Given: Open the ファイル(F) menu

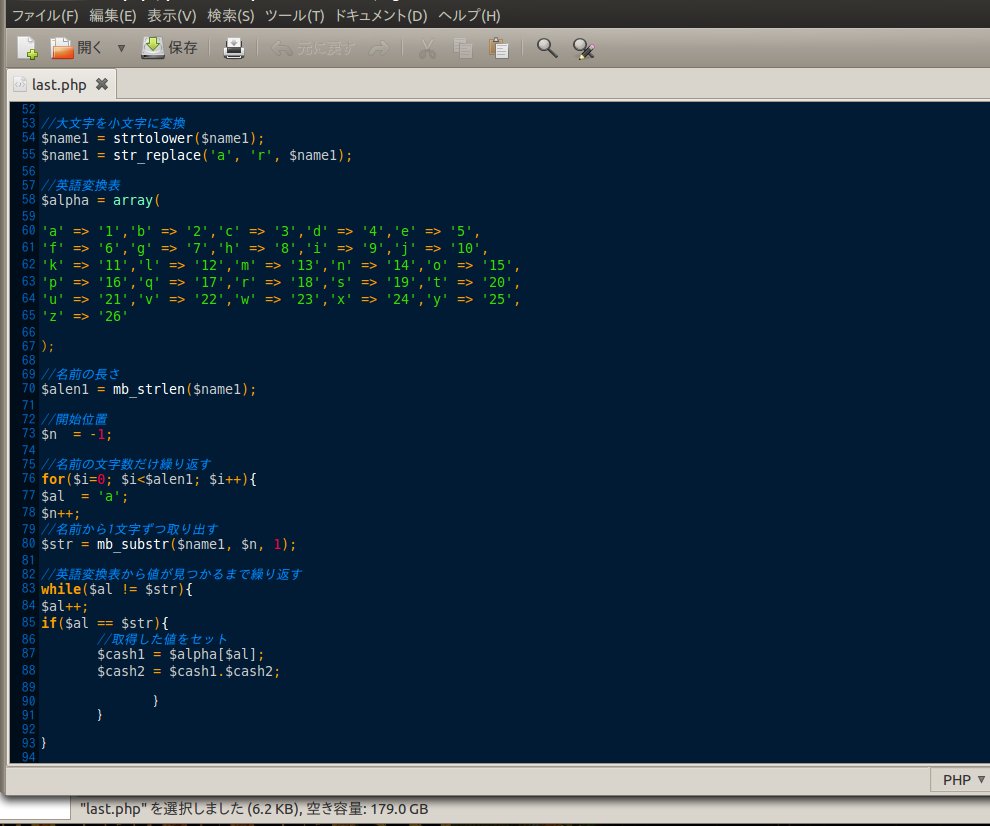Looking at the screenshot, I should coord(45,16).
